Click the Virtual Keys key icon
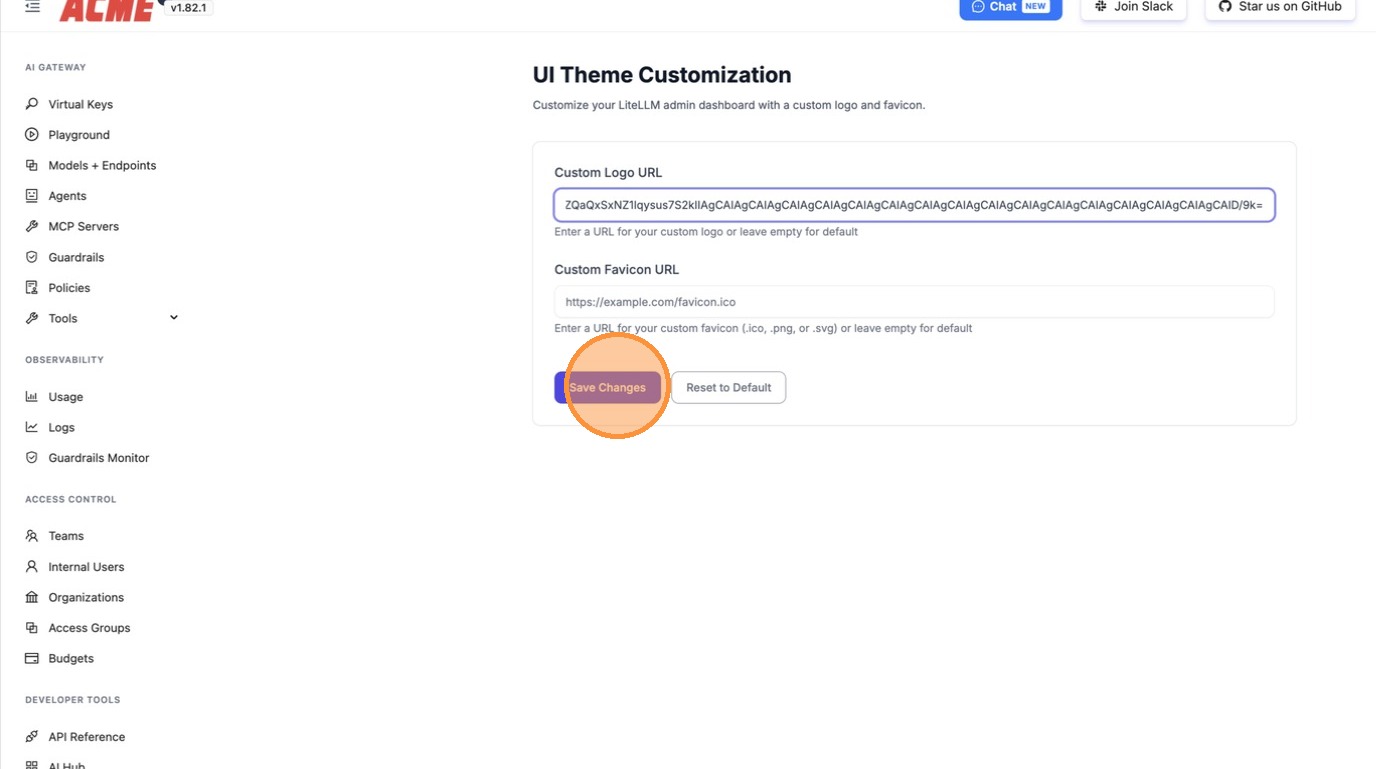The width and height of the screenshot is (1376, 769). pos(32,104)
